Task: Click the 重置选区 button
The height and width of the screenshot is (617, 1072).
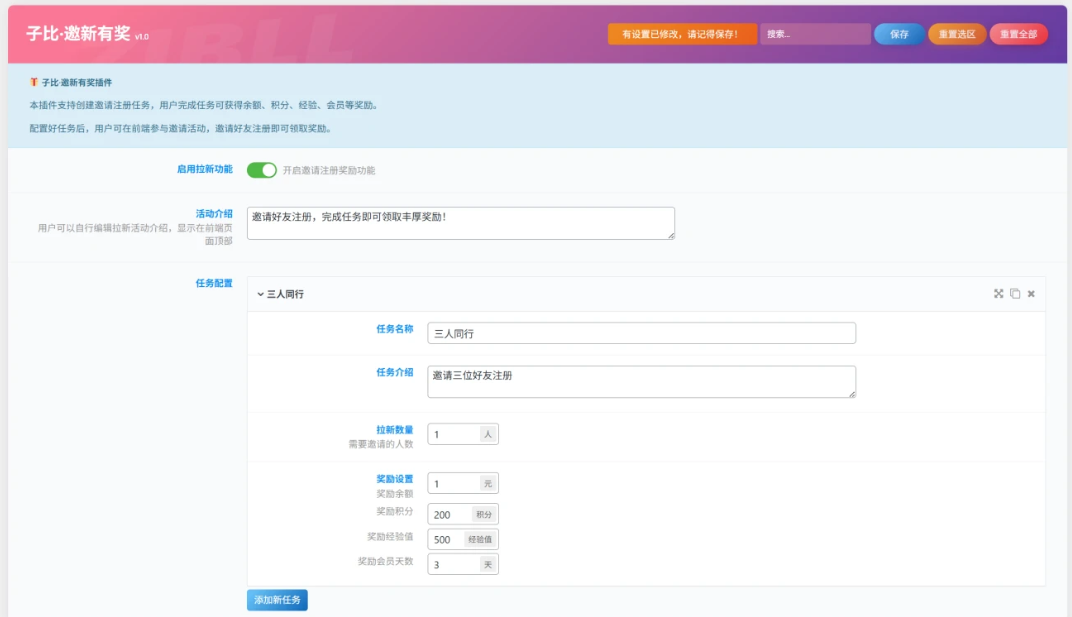Action: click(956, 34)
